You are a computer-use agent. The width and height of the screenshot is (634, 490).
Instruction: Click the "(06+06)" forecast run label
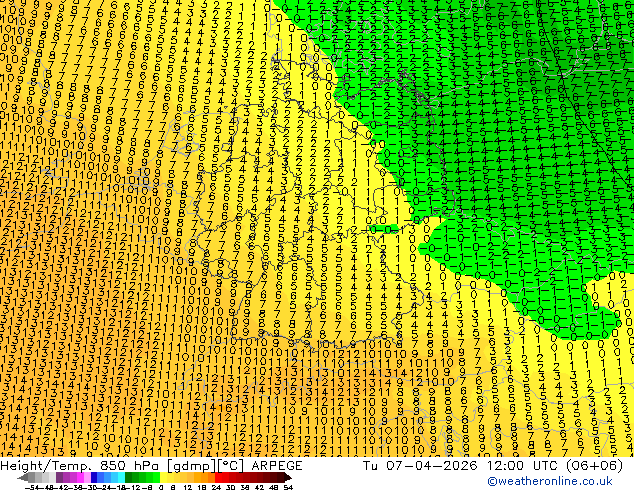pyautogui.click(x=594, y=466)
